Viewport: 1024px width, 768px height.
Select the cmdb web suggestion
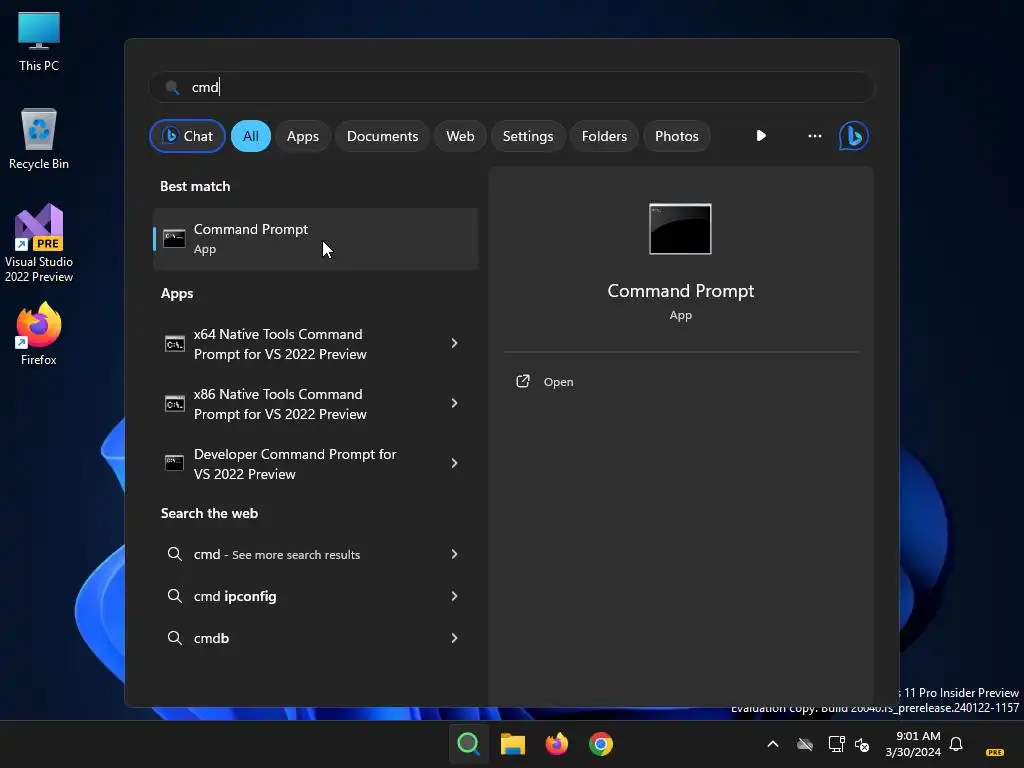tap(315, 638)
